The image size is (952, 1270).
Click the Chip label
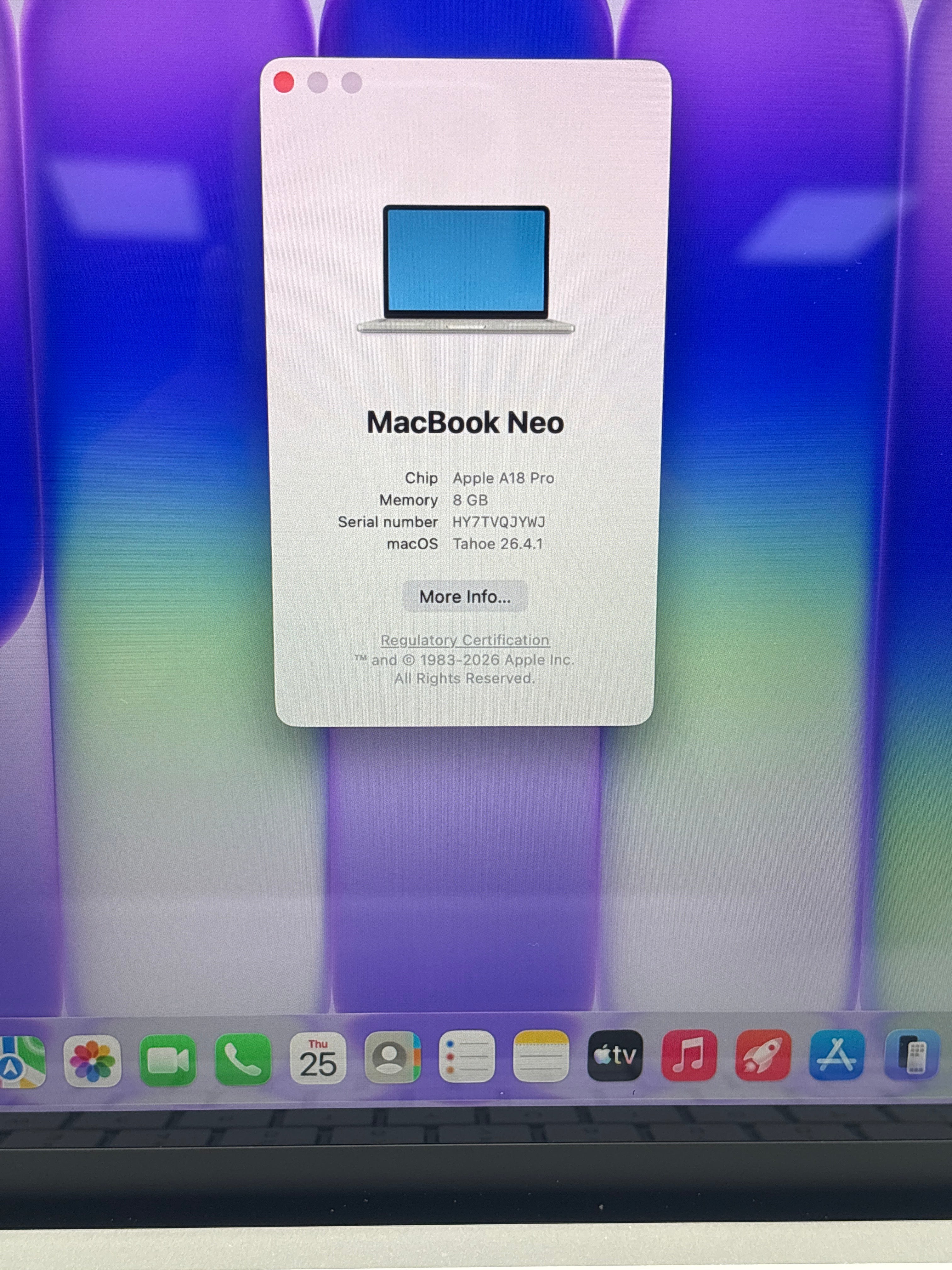pos(421,478)
